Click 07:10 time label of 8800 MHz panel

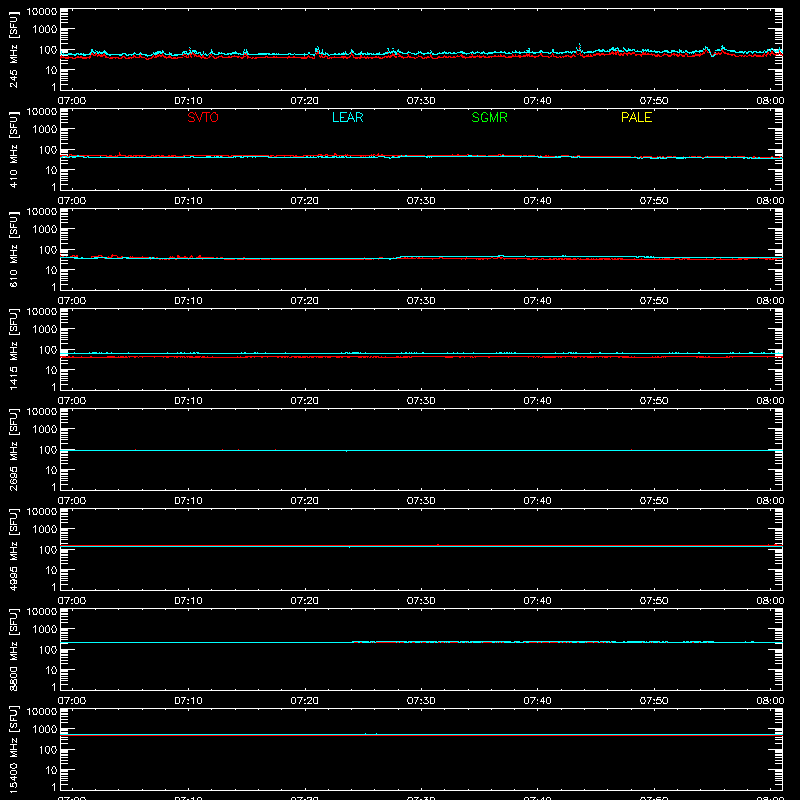(188, 701)
